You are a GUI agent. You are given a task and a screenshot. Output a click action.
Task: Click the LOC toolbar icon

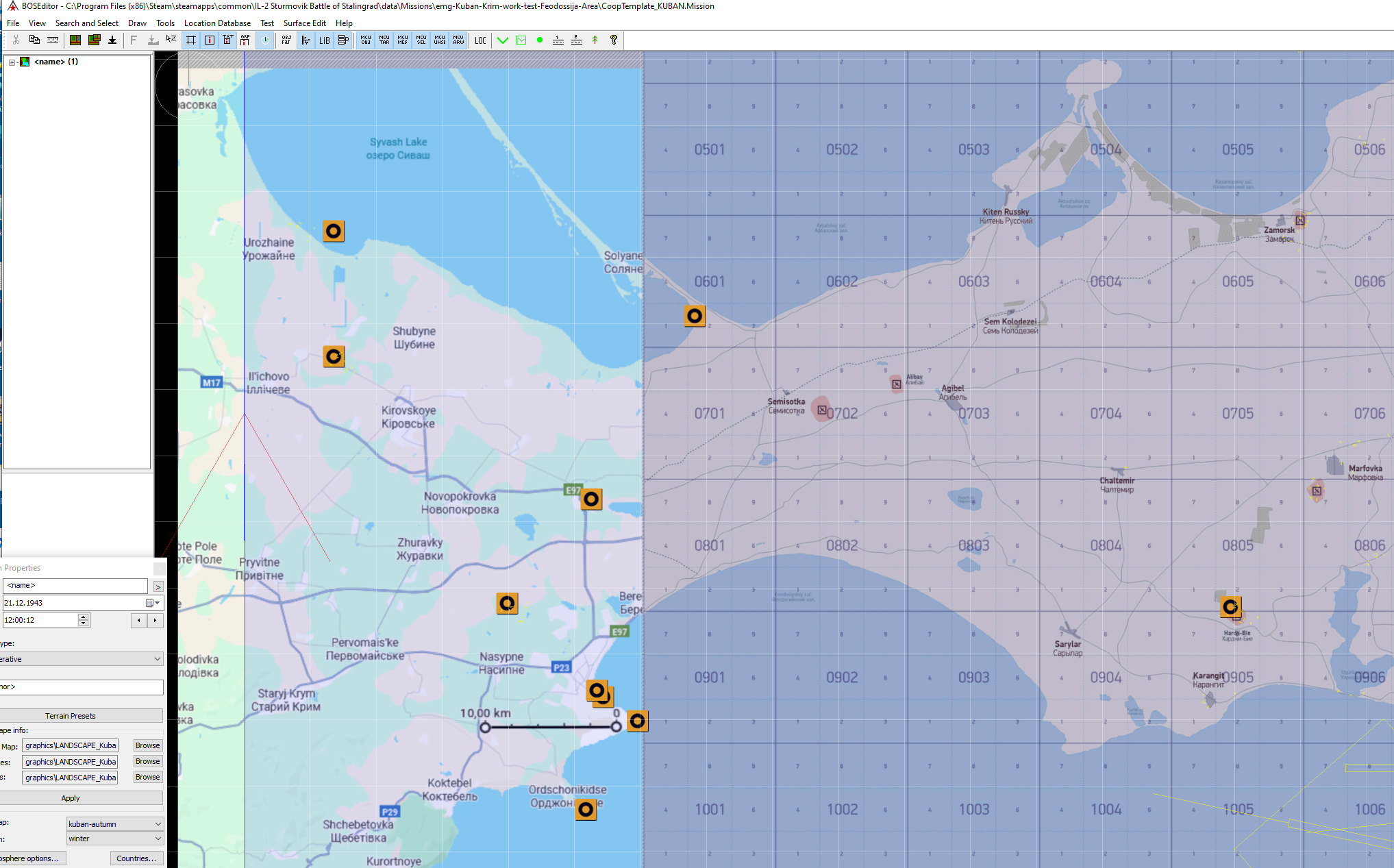pyautogui.click(x=480, y=40)
